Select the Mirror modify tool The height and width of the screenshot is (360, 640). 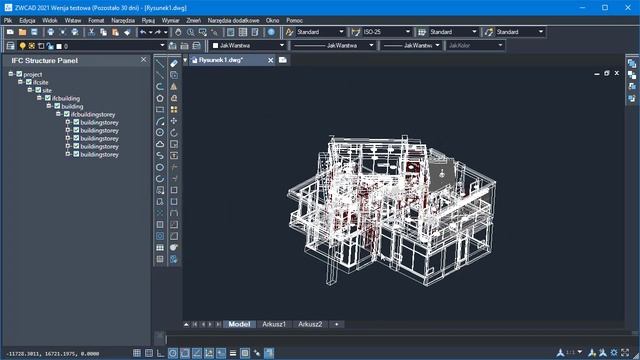[x=174, y=87]
